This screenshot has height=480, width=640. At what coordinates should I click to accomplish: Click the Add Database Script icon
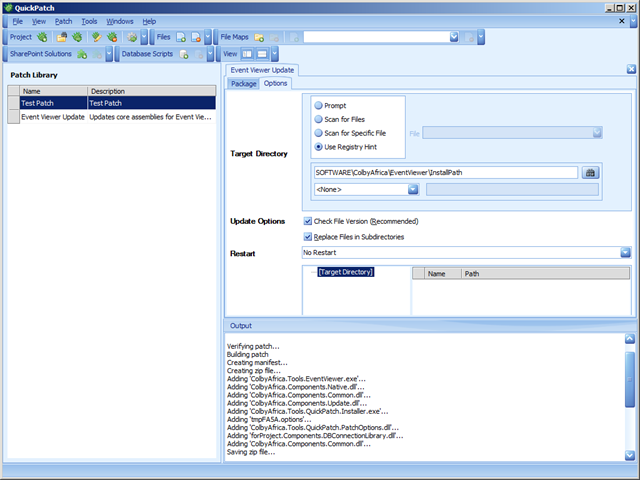coord(184,54)
